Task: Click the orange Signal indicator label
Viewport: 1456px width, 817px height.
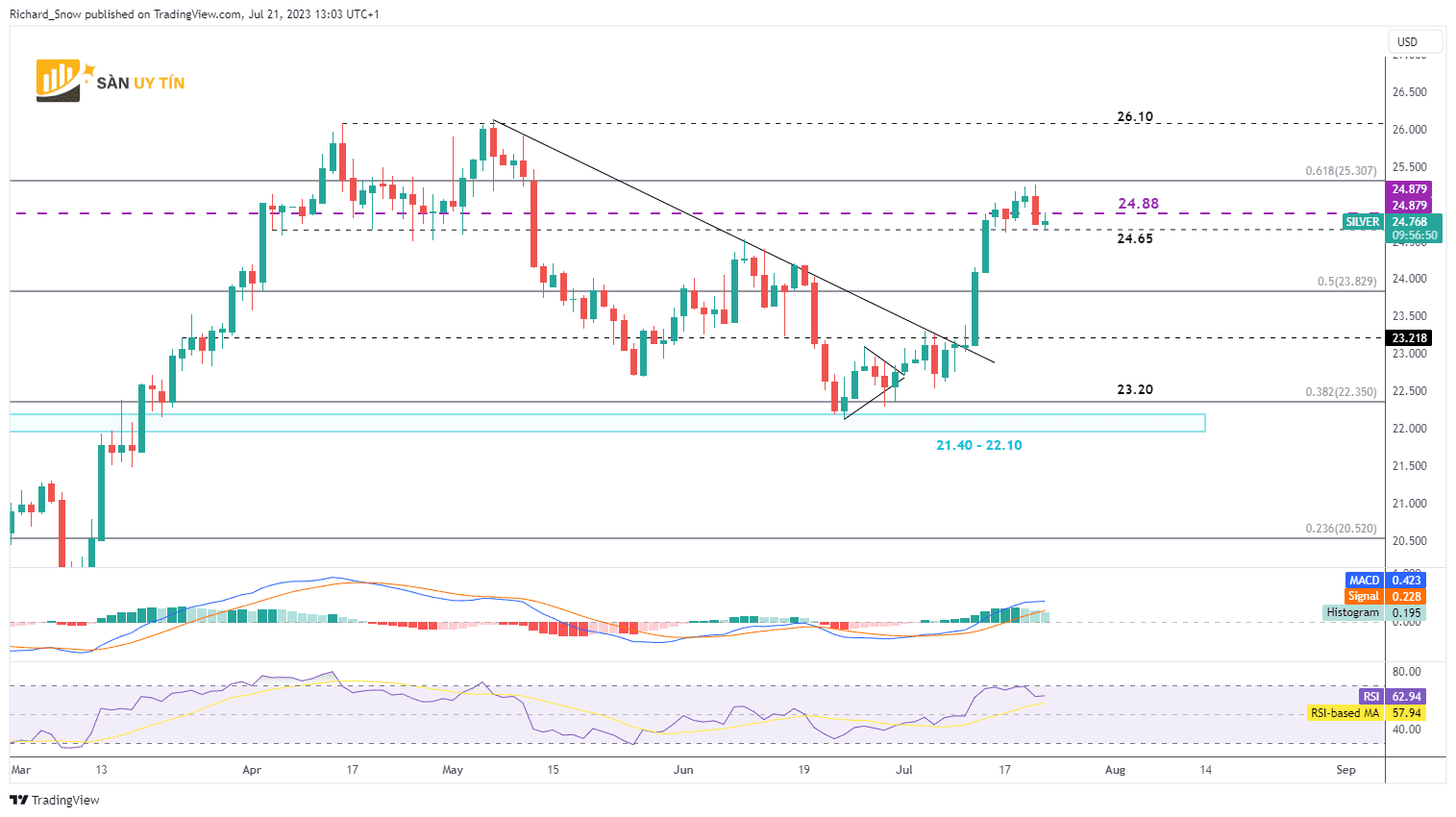Action: point(1365,597)
